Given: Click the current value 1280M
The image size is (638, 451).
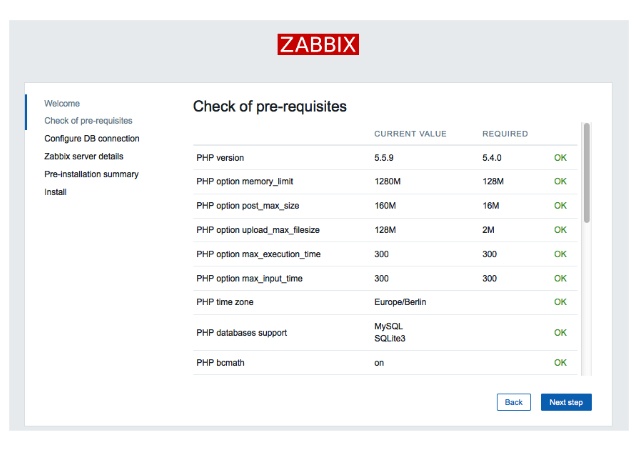Looking at the screenshot, I should (387, 182).
